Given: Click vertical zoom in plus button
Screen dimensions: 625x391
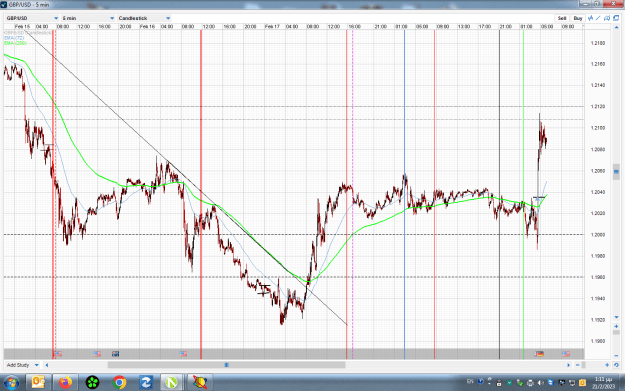Looking at the screenshot, I should point(616,326).
